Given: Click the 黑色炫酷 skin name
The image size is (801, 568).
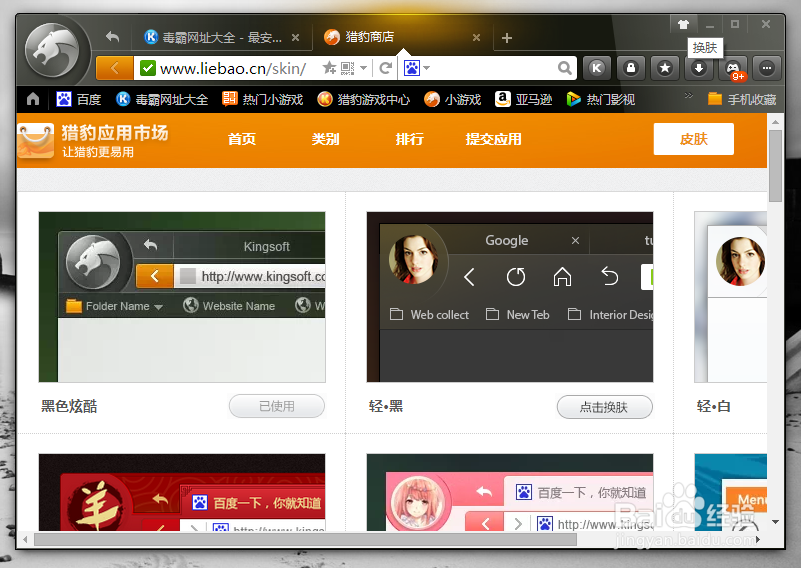Looking at the screenshot, I should pos(69,406).
